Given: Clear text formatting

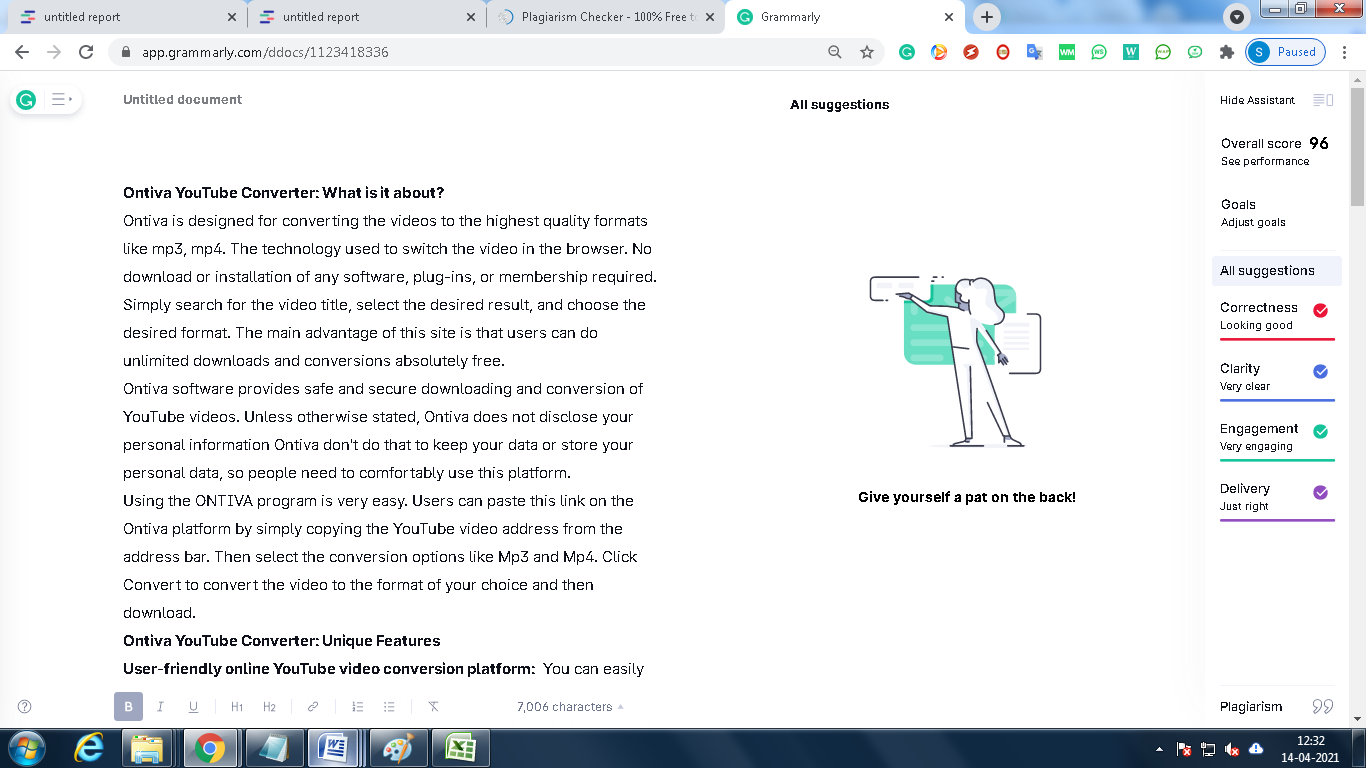Looking at the screenshot, I should [x=433, y=706].
